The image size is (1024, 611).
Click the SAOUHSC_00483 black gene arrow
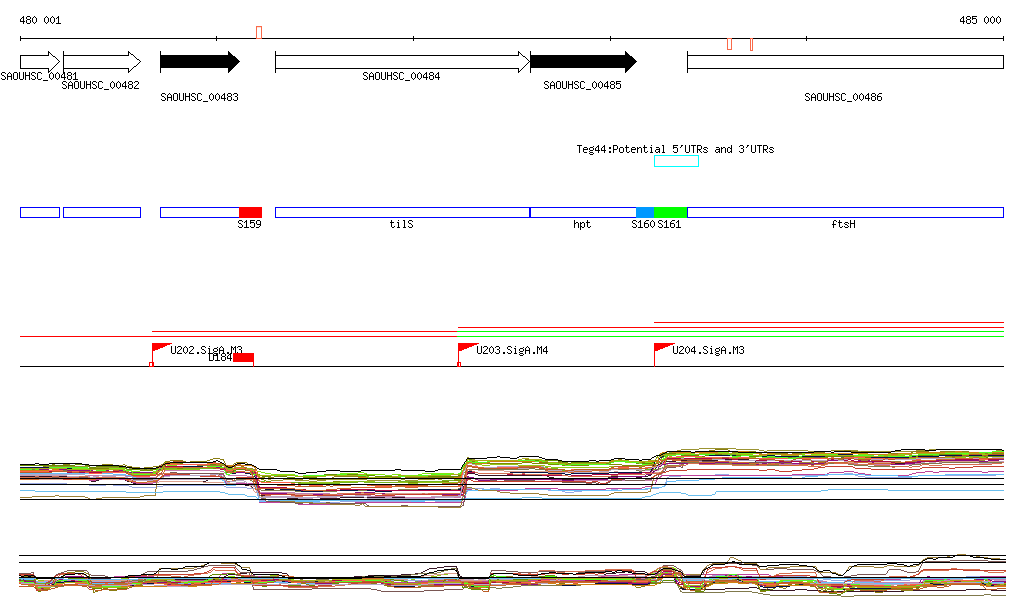(200, 62)
